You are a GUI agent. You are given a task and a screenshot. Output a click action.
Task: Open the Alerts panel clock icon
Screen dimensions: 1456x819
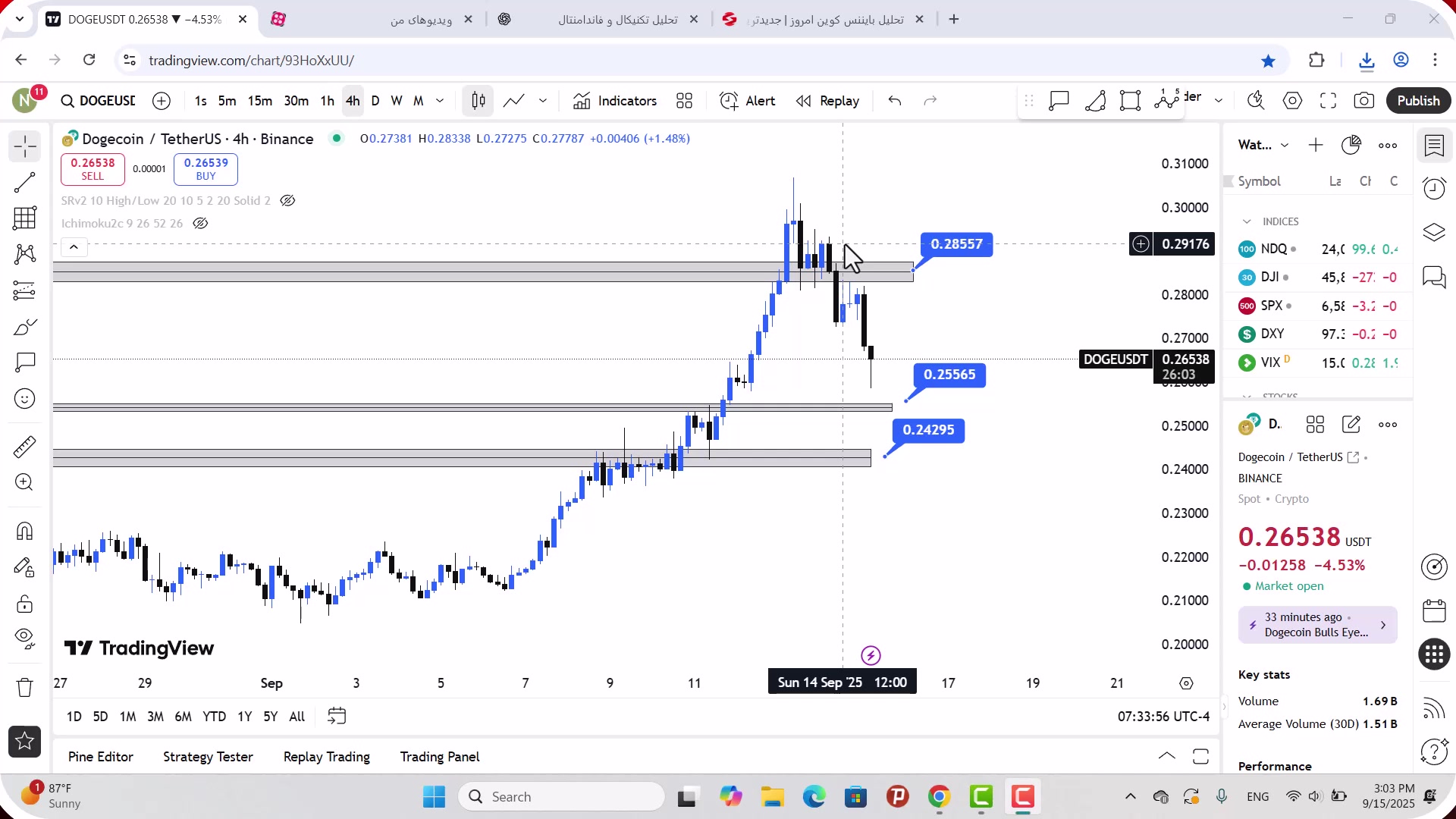tap(1434, 188)
